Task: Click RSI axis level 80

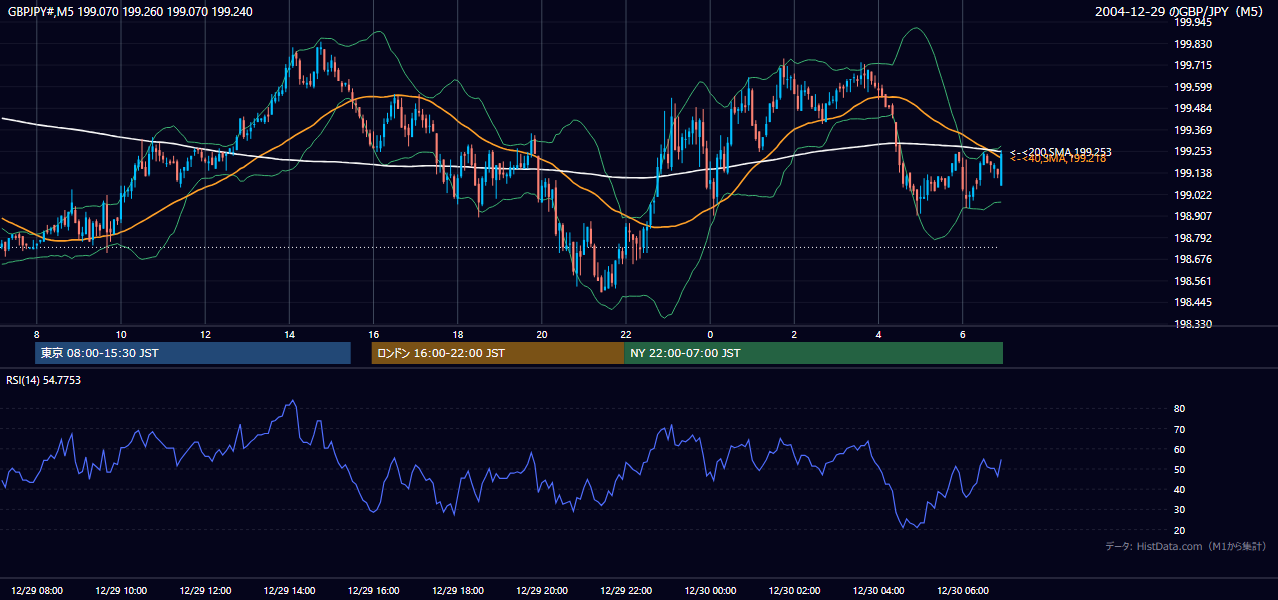Action: (x=1180, y=409)
